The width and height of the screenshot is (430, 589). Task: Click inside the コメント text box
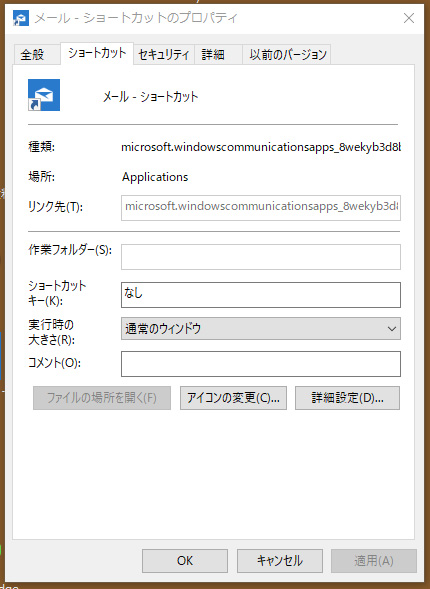261,364
